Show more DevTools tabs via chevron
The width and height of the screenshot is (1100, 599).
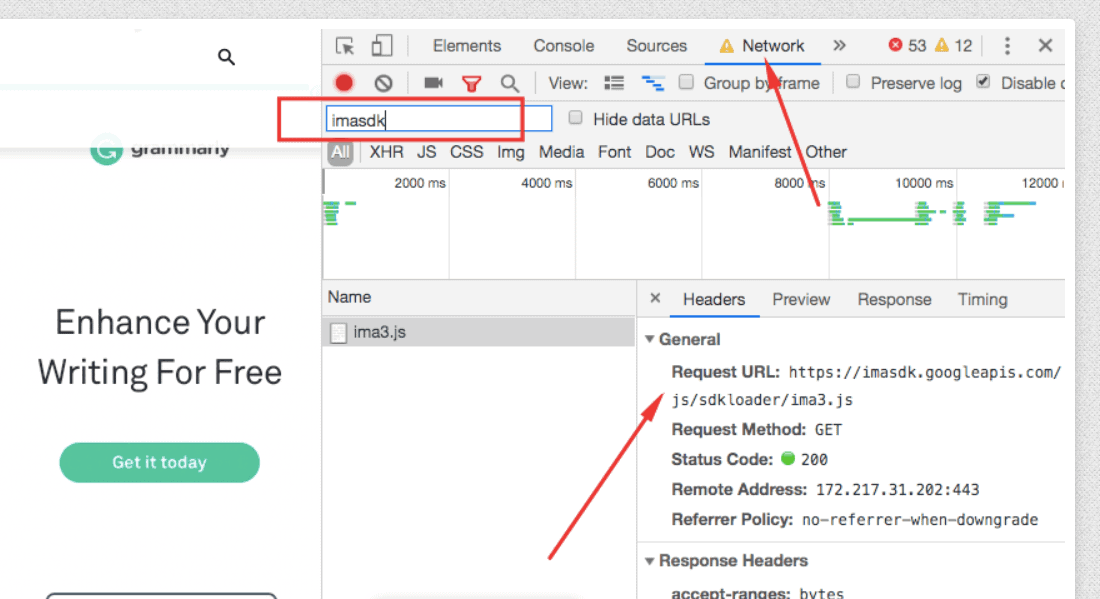pos(839,46)
